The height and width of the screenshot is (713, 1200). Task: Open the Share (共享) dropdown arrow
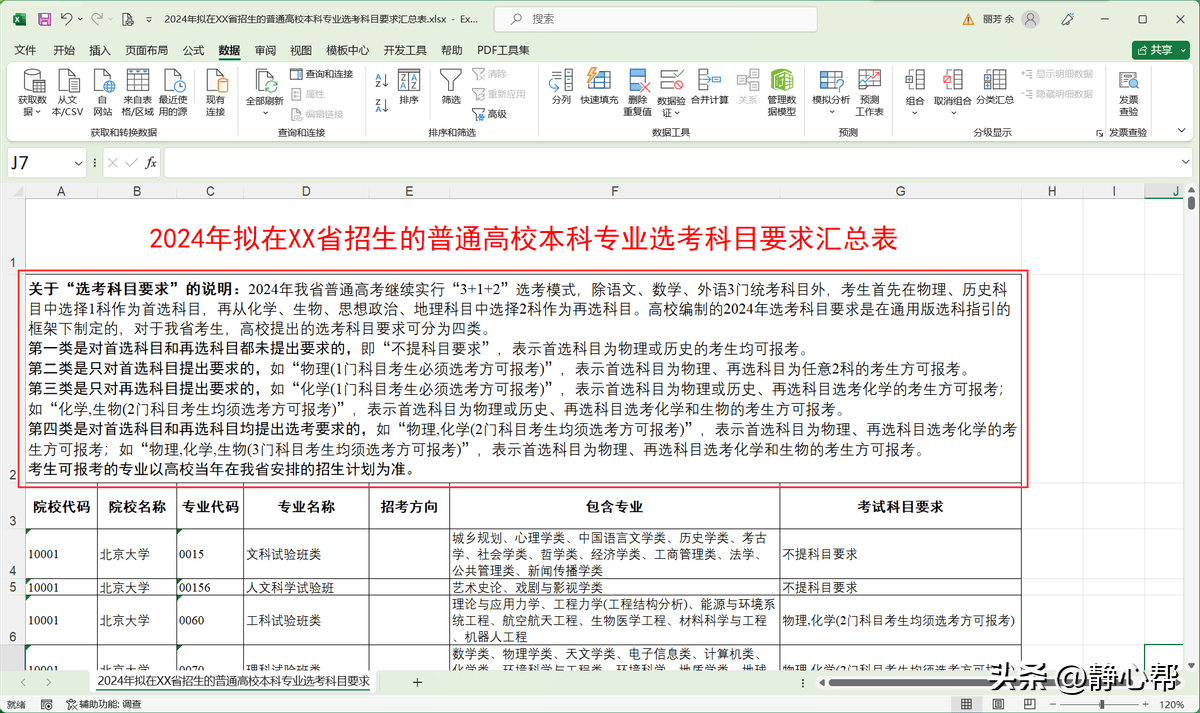point(1182,50)
